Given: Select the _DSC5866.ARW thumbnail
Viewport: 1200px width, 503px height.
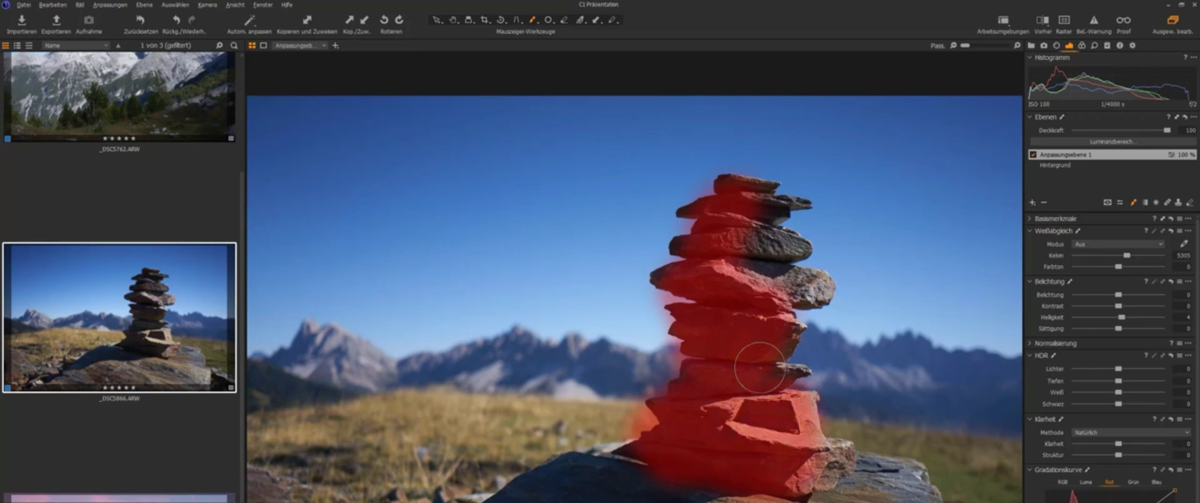Looking at the screenshot, I should [x=119, y=317].
